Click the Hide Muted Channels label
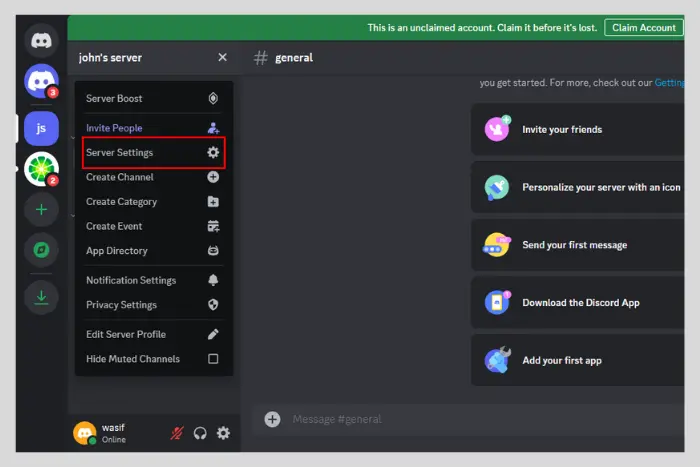 [133, 359]
